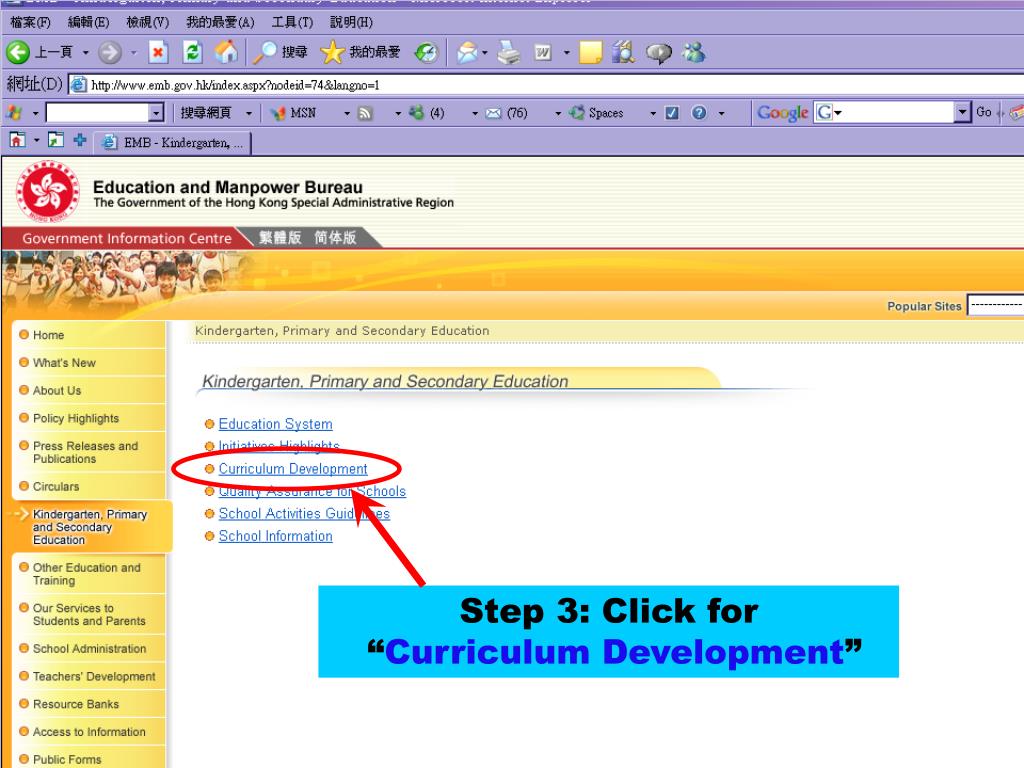Click the address bar URL field
The height and width of the screenshot is (768, 1024).
coord(545,85)
